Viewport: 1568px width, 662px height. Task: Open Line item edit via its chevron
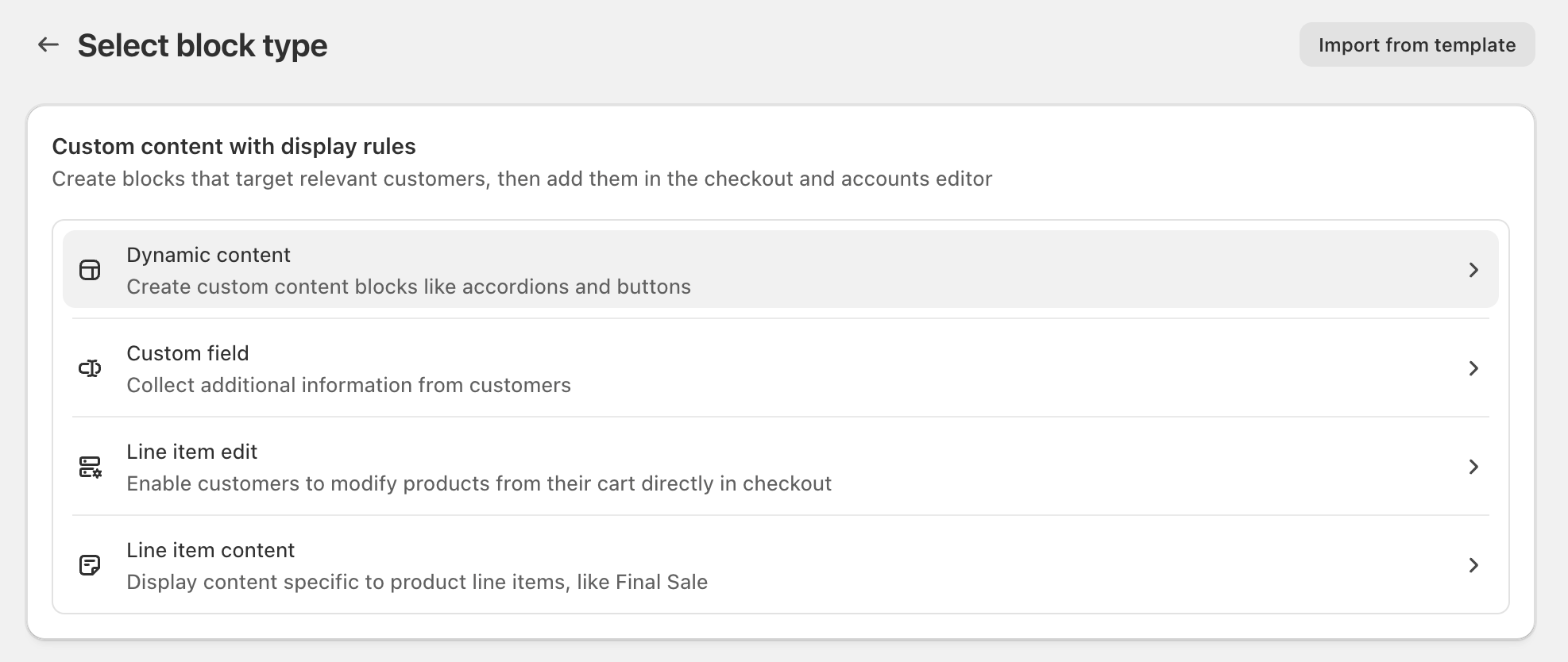pyautogui.click(x=1474, y=467)
